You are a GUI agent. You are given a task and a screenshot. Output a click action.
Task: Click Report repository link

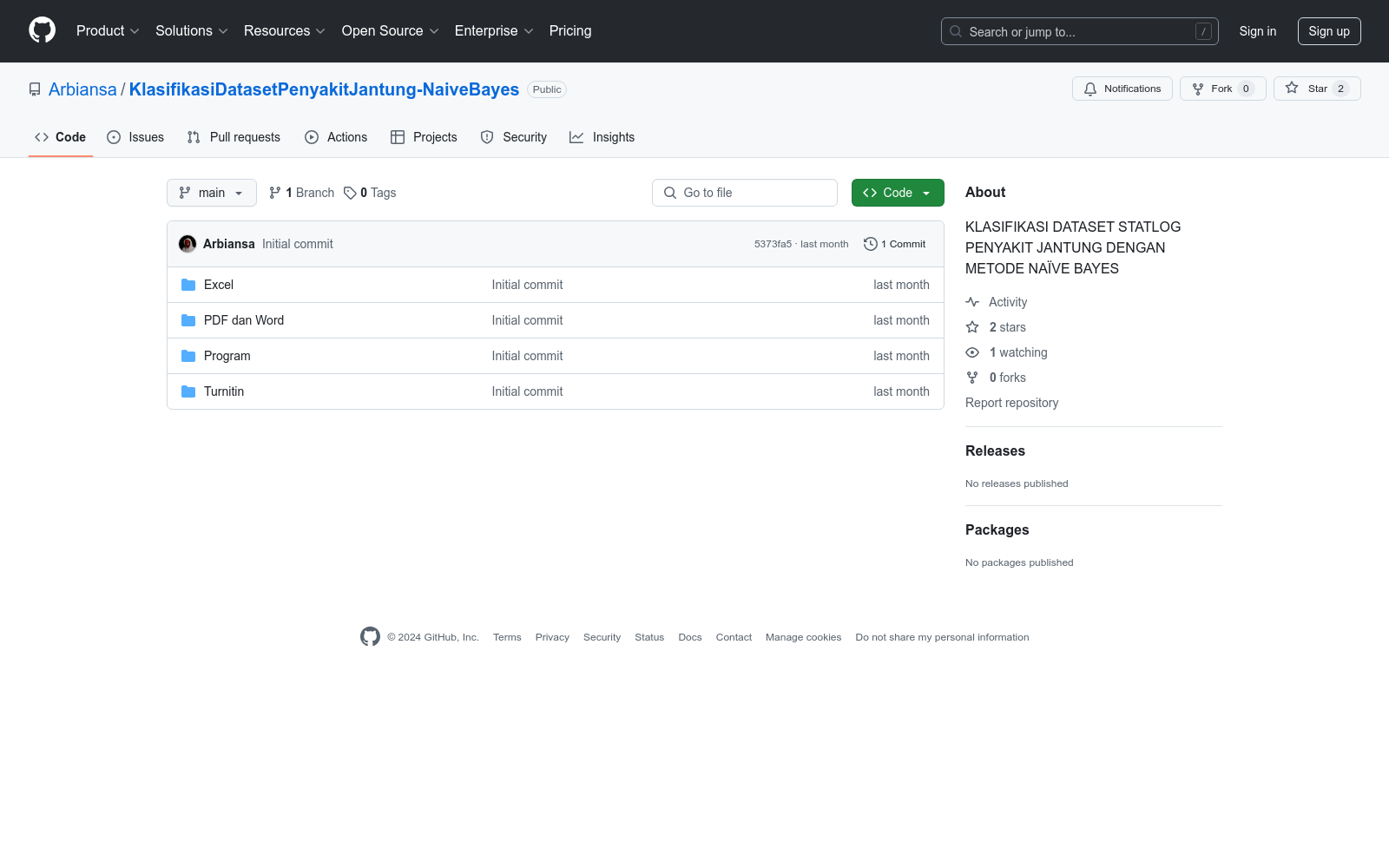[x=1011, y=403]
